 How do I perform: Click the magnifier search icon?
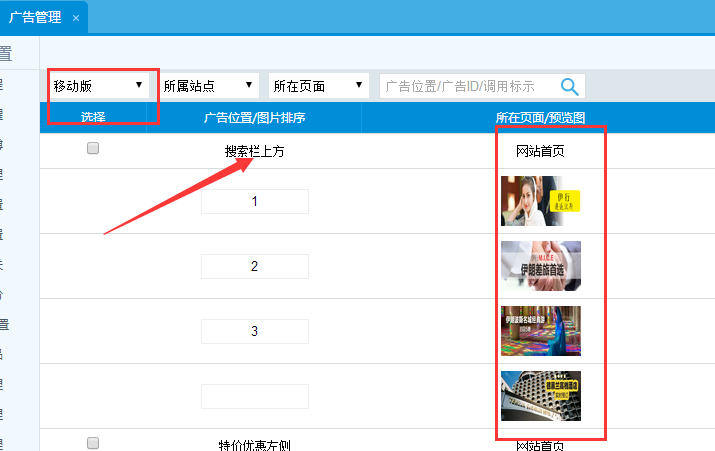coord(570,86)
